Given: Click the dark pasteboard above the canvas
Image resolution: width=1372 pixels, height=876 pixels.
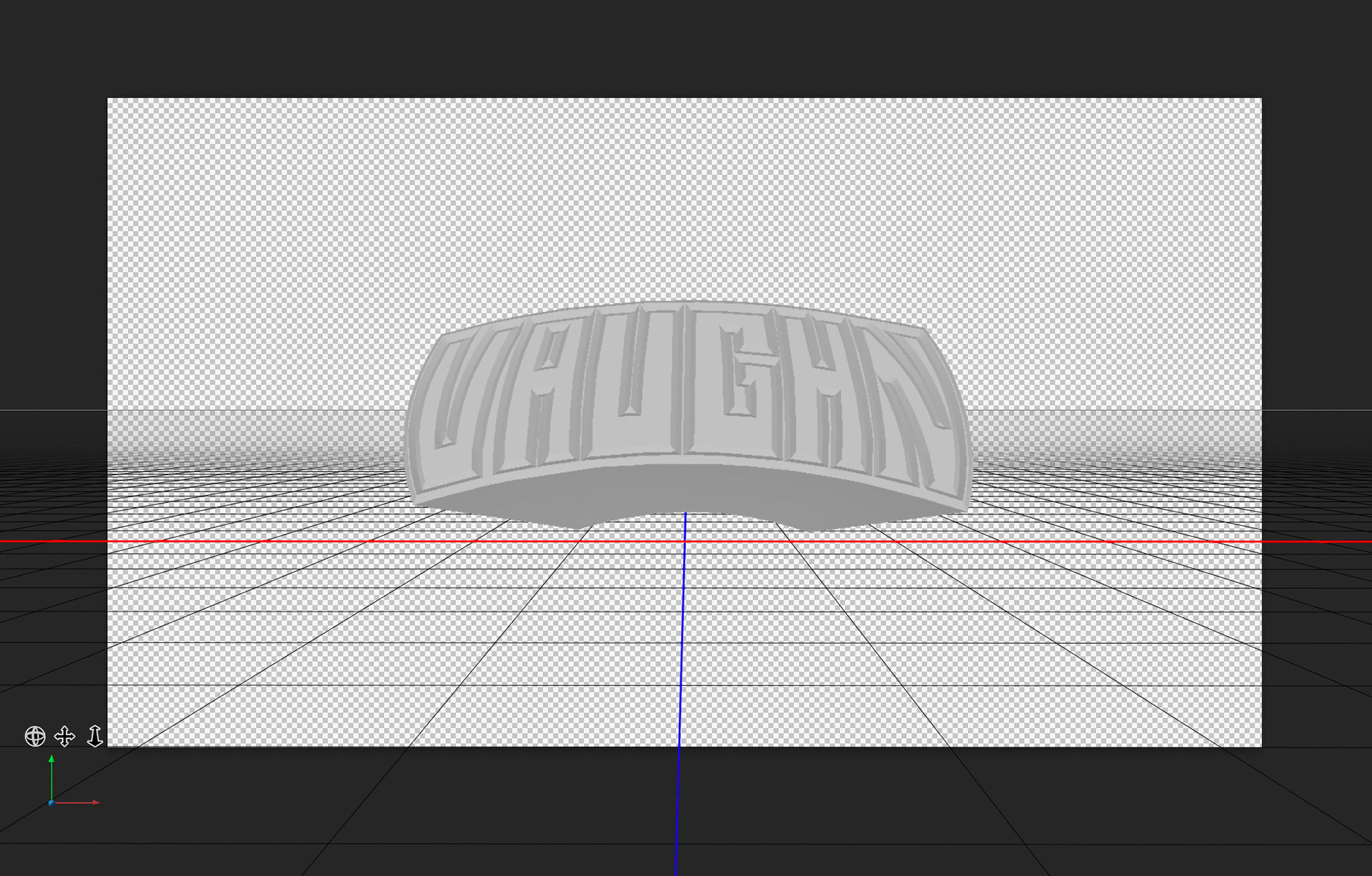Looking at the screenshot, I should [685, 46].
